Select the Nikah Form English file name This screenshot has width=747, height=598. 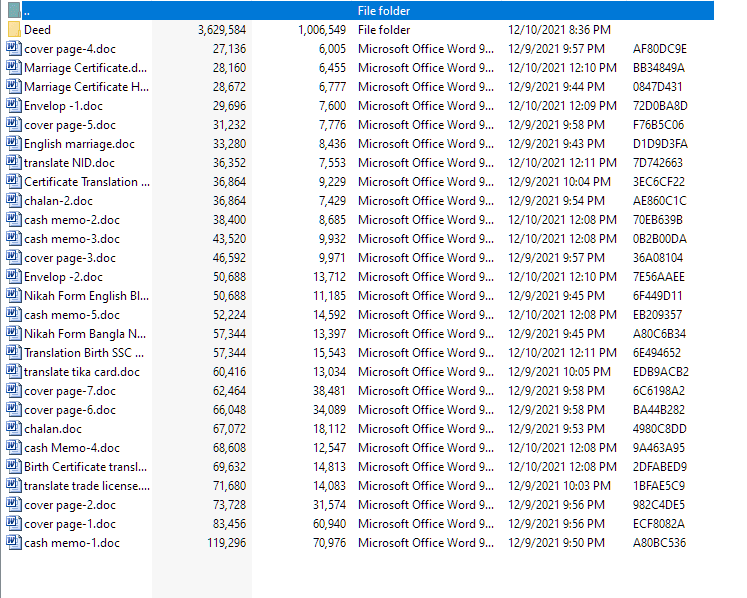(86, 296)
